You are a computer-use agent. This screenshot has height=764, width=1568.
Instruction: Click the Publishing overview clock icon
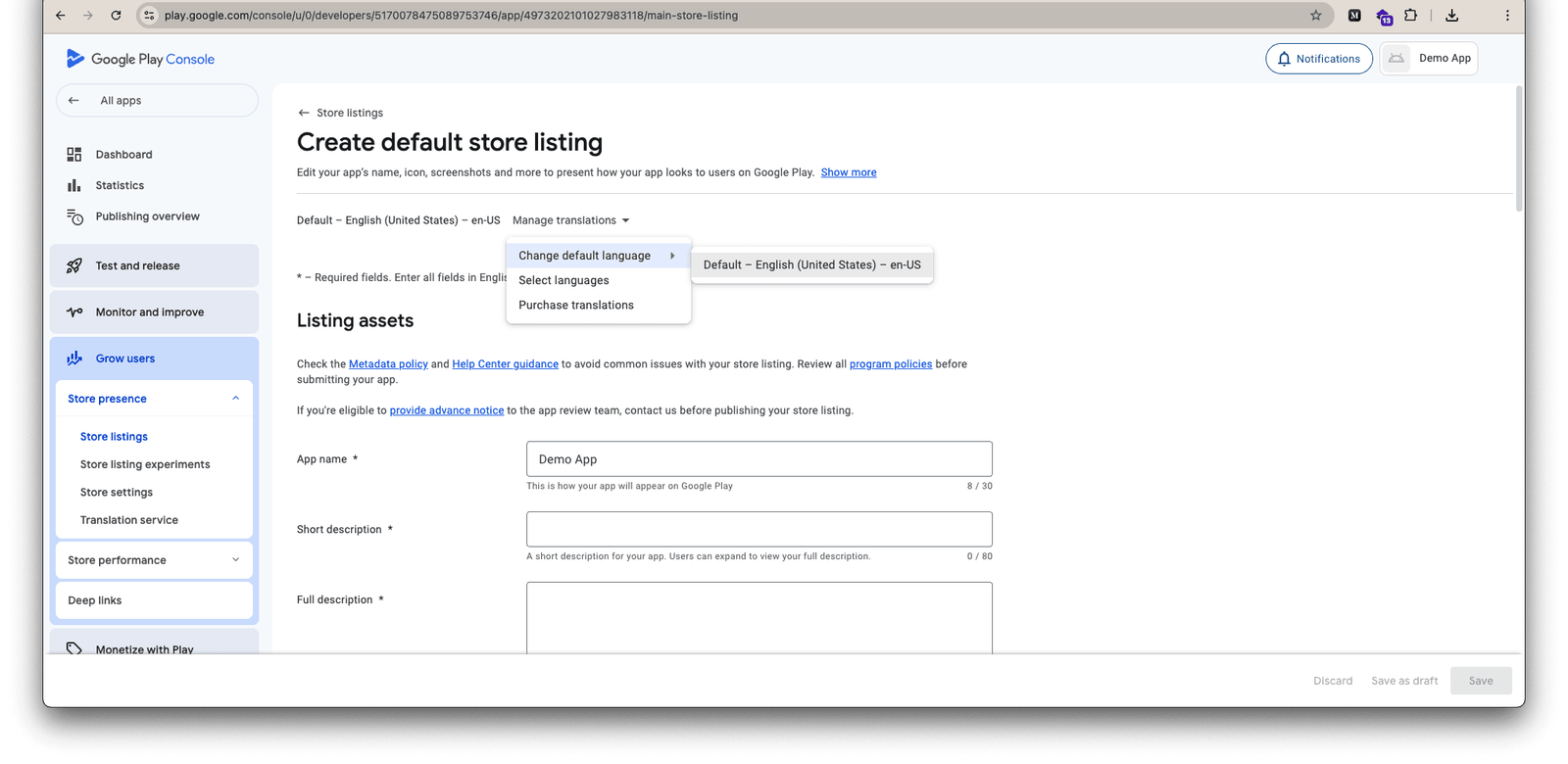[74, 216]
